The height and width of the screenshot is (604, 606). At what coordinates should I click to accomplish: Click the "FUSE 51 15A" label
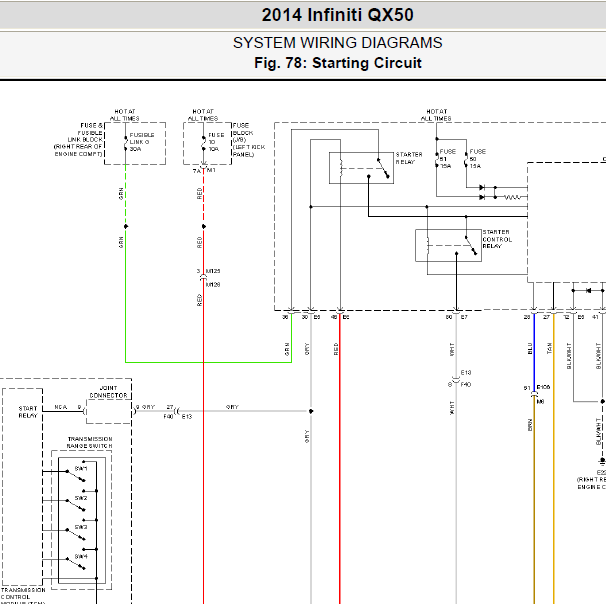click(448, 158)
